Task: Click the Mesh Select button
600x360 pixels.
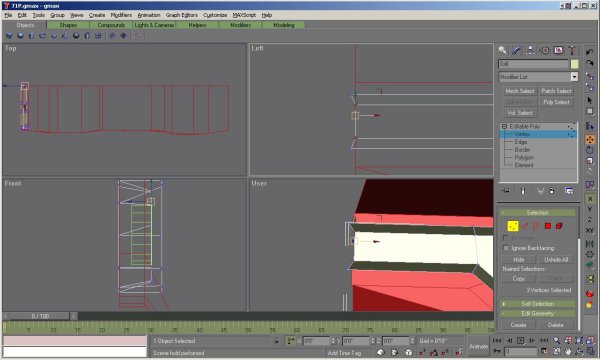Action: pos(519,91)
